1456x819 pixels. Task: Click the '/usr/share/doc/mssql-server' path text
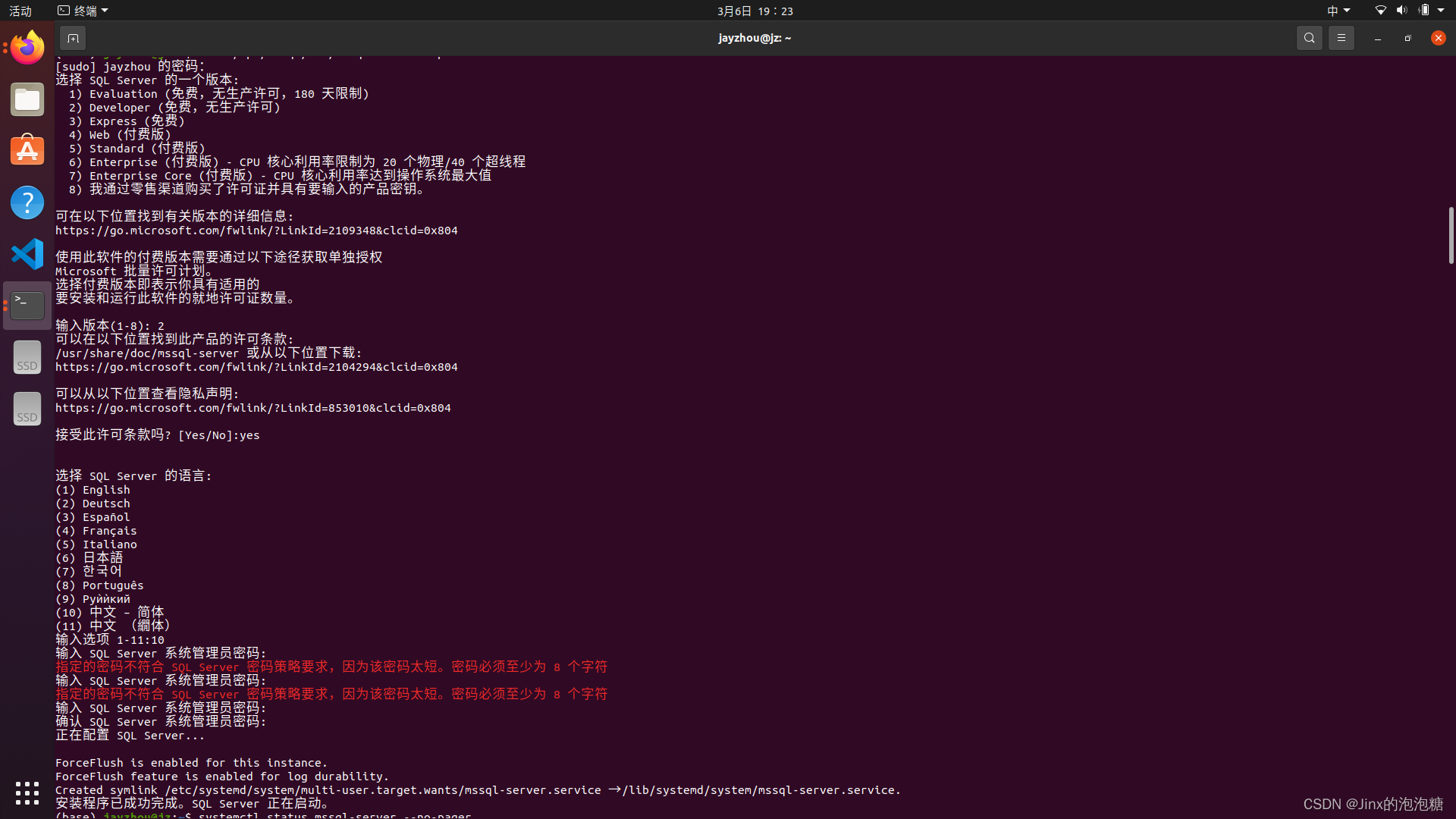(147, 353)
